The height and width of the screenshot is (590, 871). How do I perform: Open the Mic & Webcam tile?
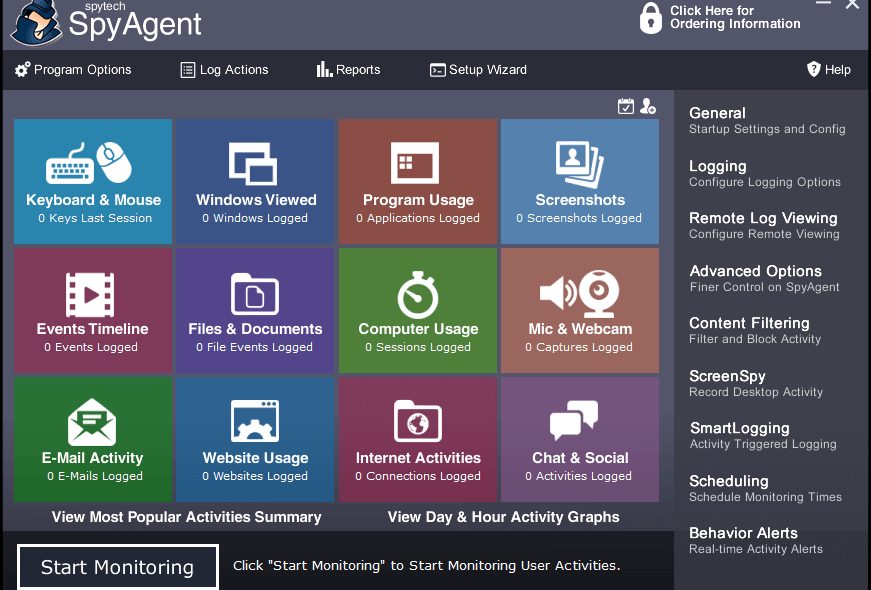click(580, 311)
